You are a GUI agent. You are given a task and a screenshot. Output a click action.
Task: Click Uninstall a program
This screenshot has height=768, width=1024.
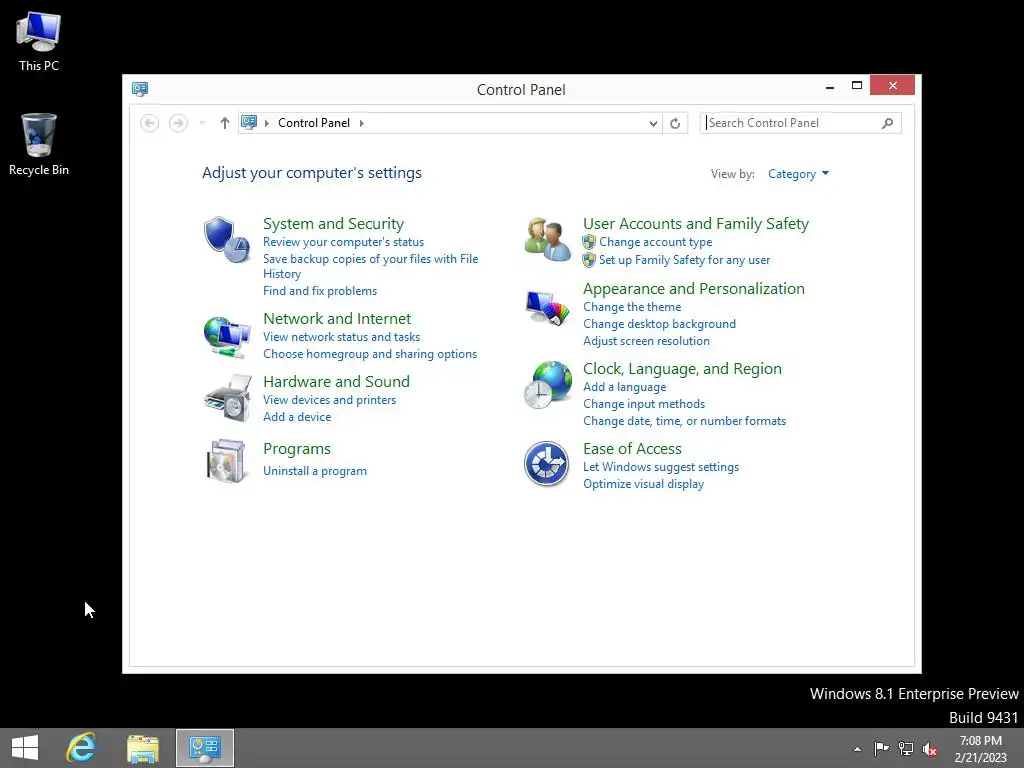[315, 471]
